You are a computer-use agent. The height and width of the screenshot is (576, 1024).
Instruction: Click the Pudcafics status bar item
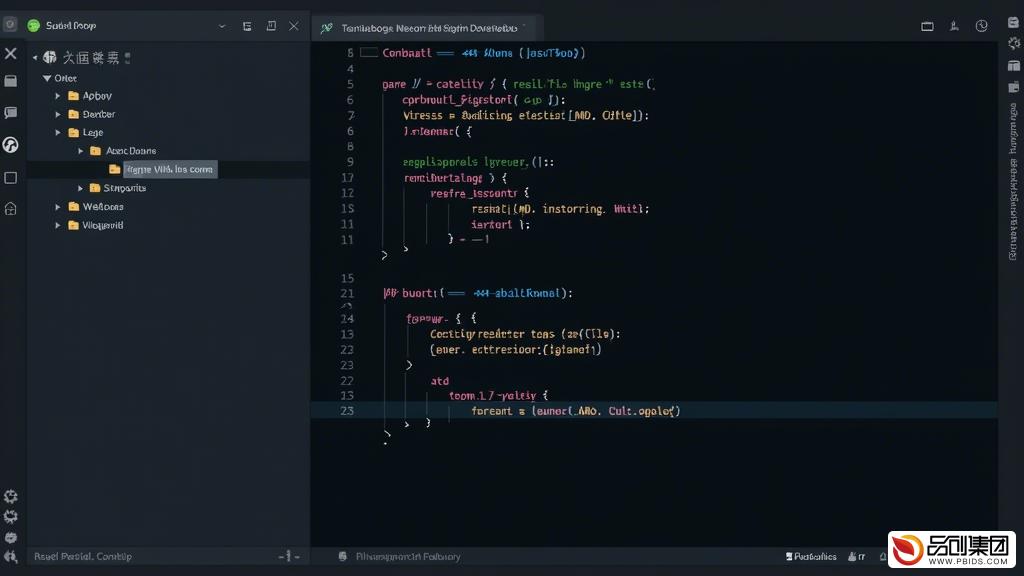(810, 556)
